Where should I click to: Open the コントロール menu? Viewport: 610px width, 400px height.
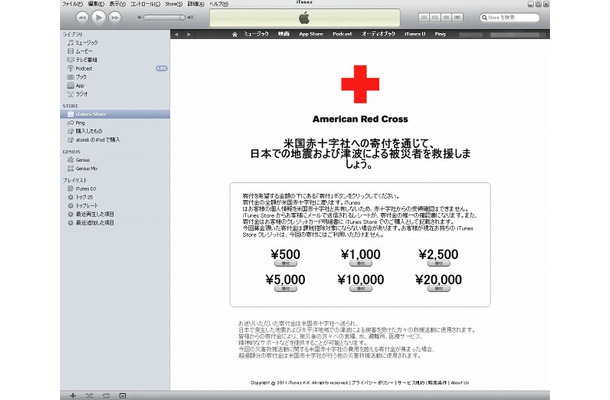tap(145, 4)
